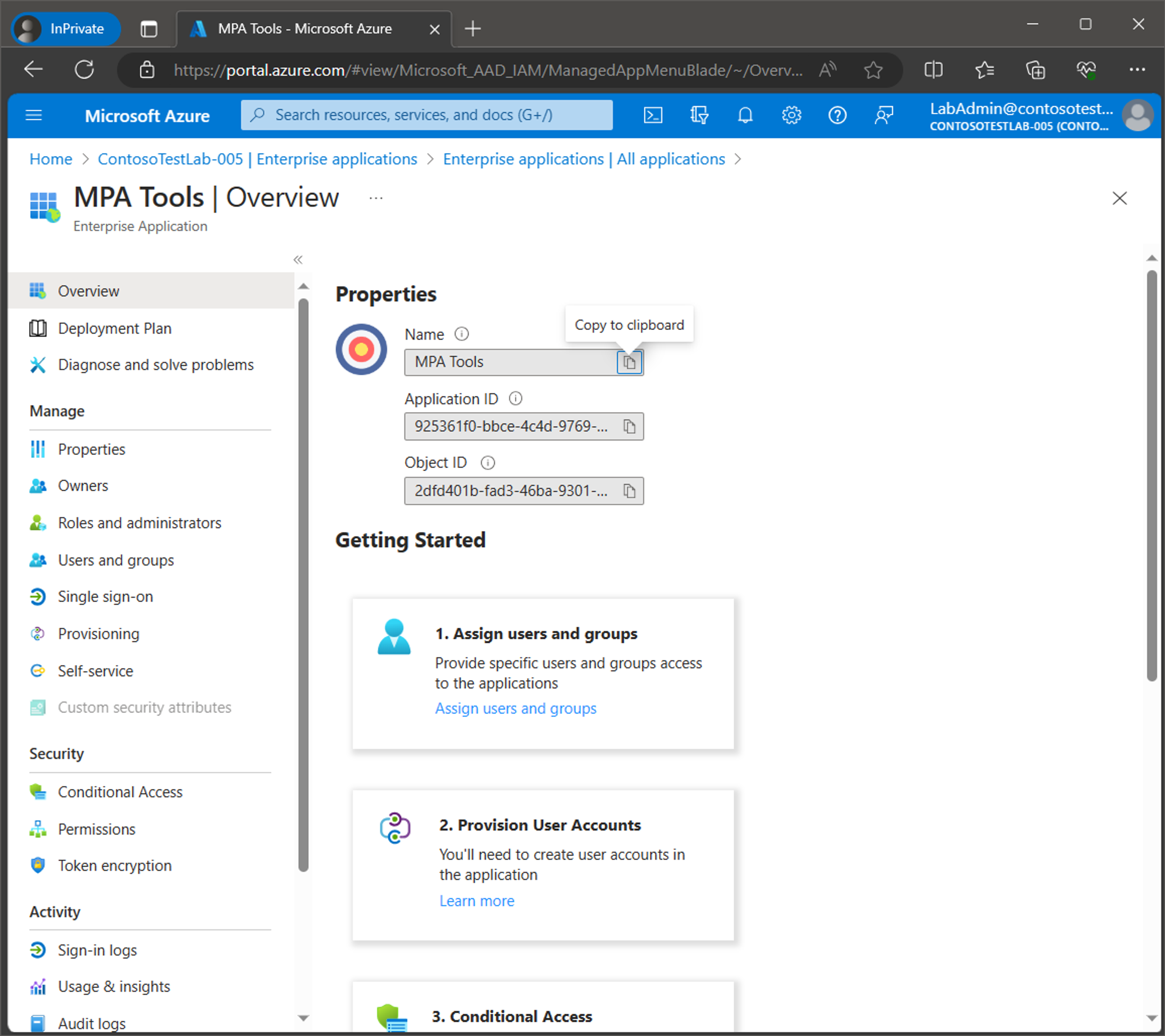Click the Home breadcrumb link
Image resolution: width=1165 pixels, height=1036 pixels.
click(51, 159)
